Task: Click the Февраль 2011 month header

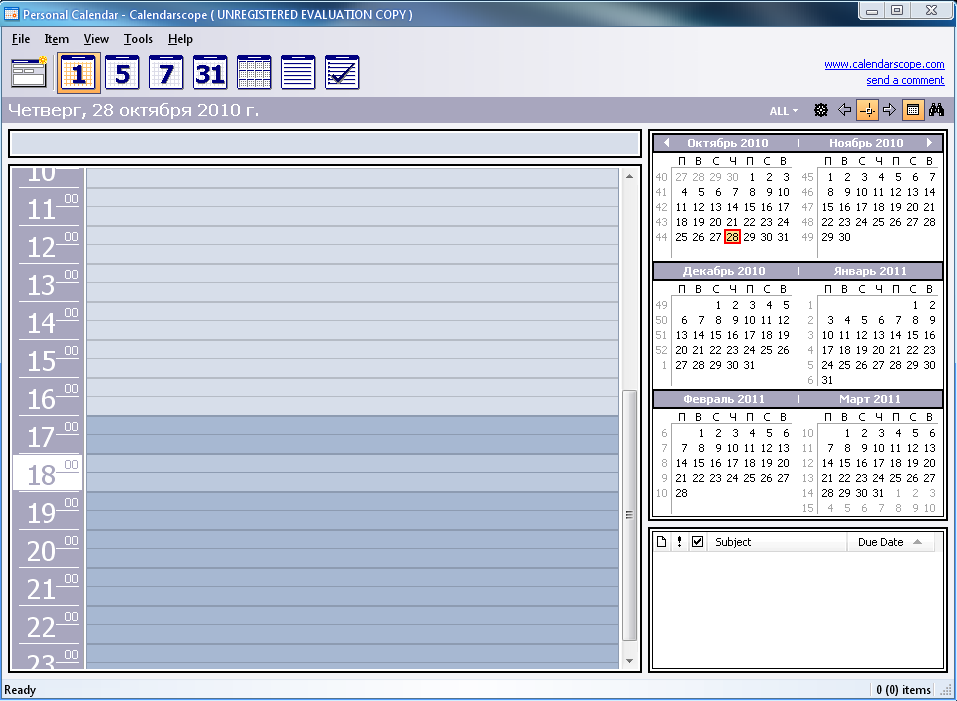Action: (724, 399)
